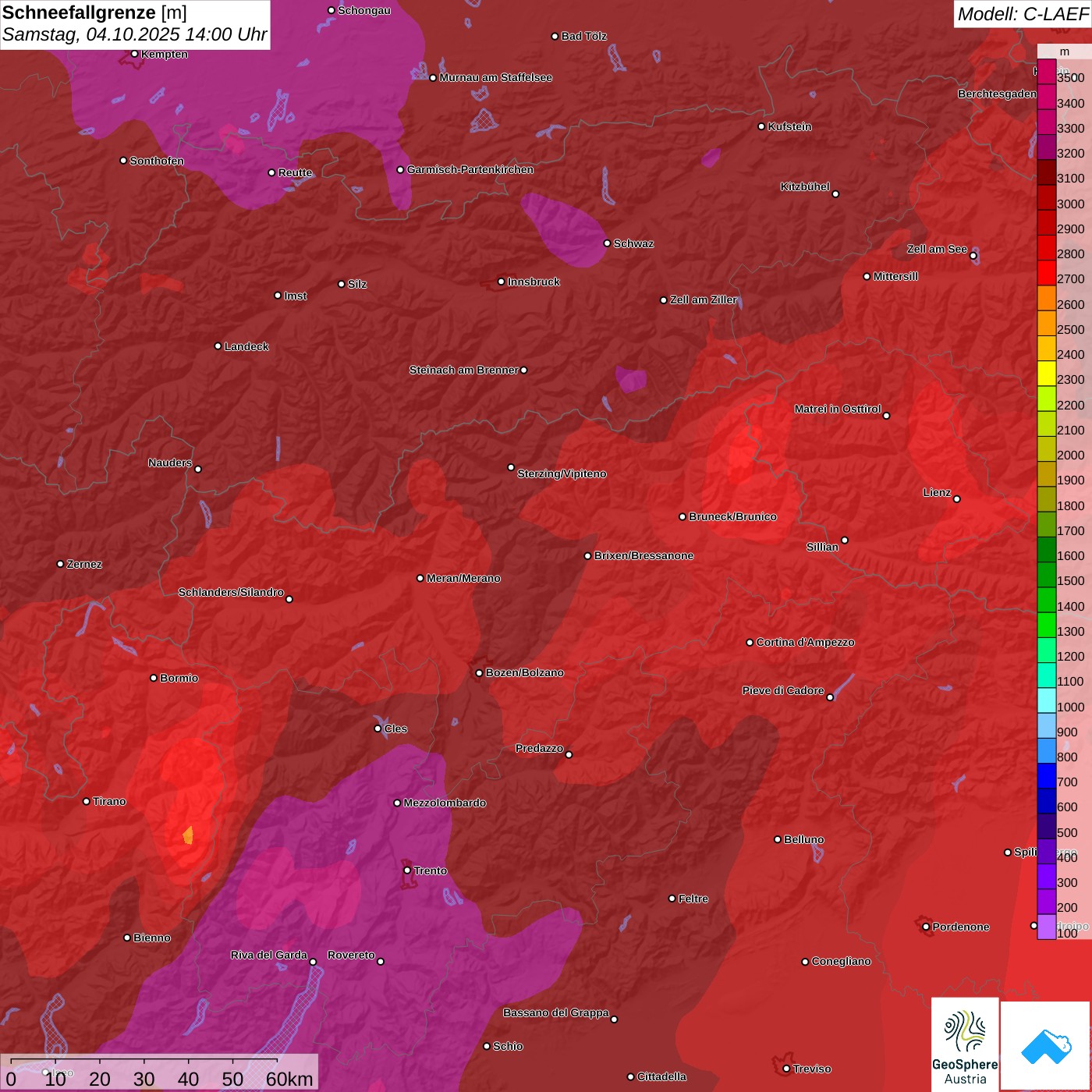Viewport: 1092px width, 1092px height.
Task: Select the yellow 2300 m legend swatch
Action: [x=1047, y=374]
